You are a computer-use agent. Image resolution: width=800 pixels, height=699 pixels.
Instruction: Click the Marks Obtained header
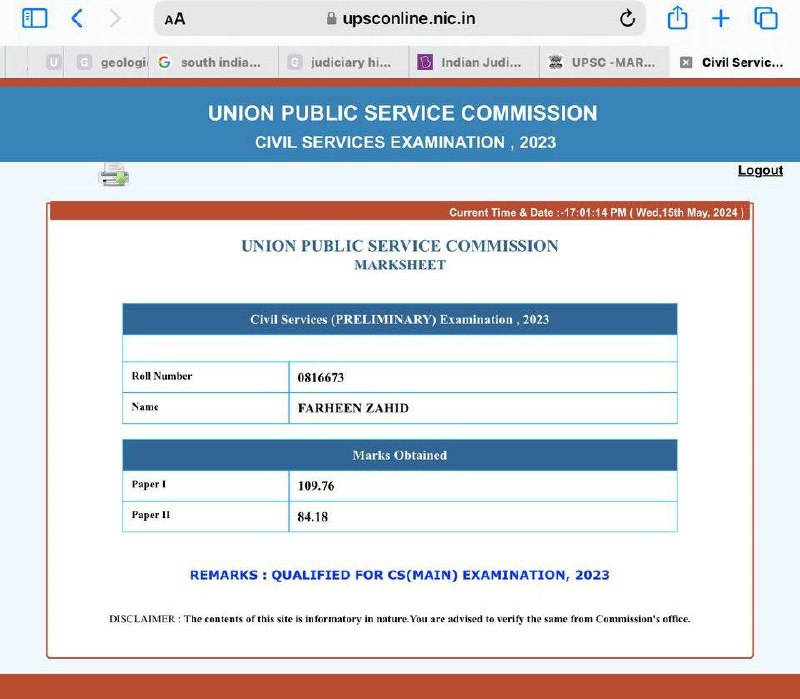point(400,455)
